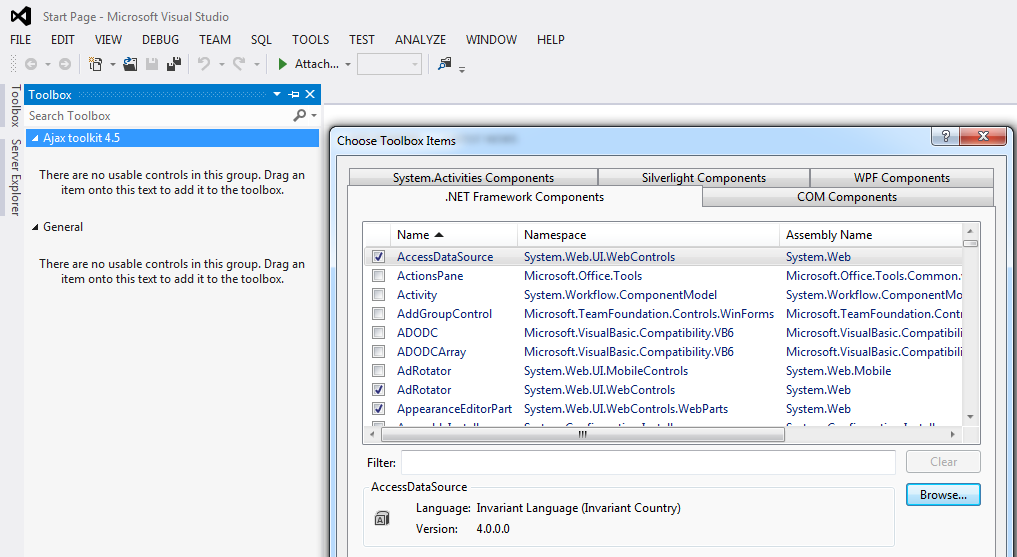Switch to the WPF Components tab

pyautogui.click(x=902, y=178)
